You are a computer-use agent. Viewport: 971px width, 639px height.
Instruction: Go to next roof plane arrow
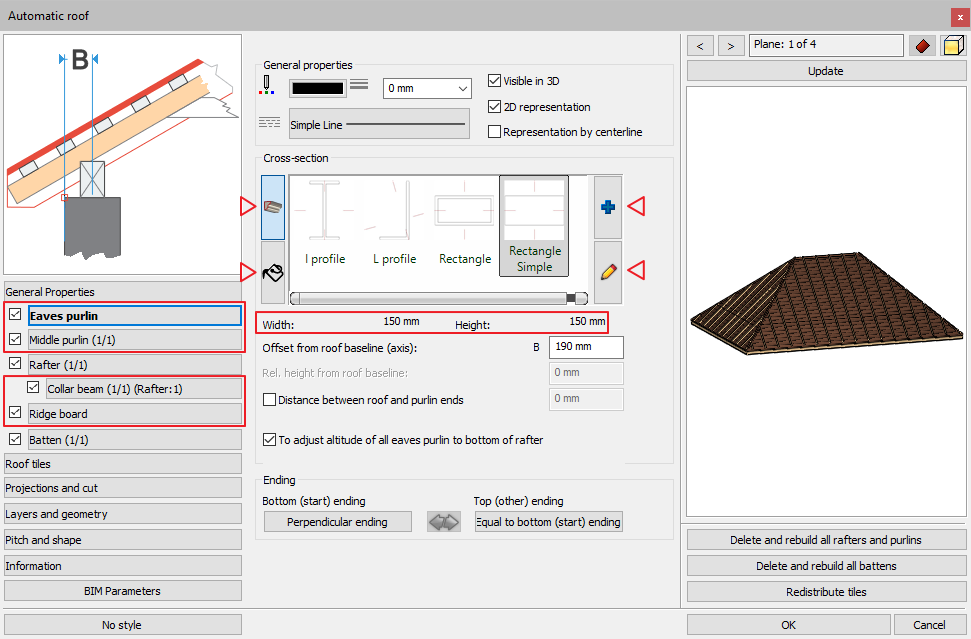pyautogui.click(x=732, y=46)
